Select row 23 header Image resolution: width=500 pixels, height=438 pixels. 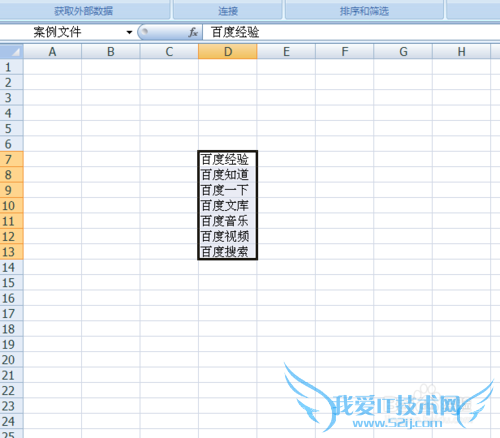click(x=12, y=406)
